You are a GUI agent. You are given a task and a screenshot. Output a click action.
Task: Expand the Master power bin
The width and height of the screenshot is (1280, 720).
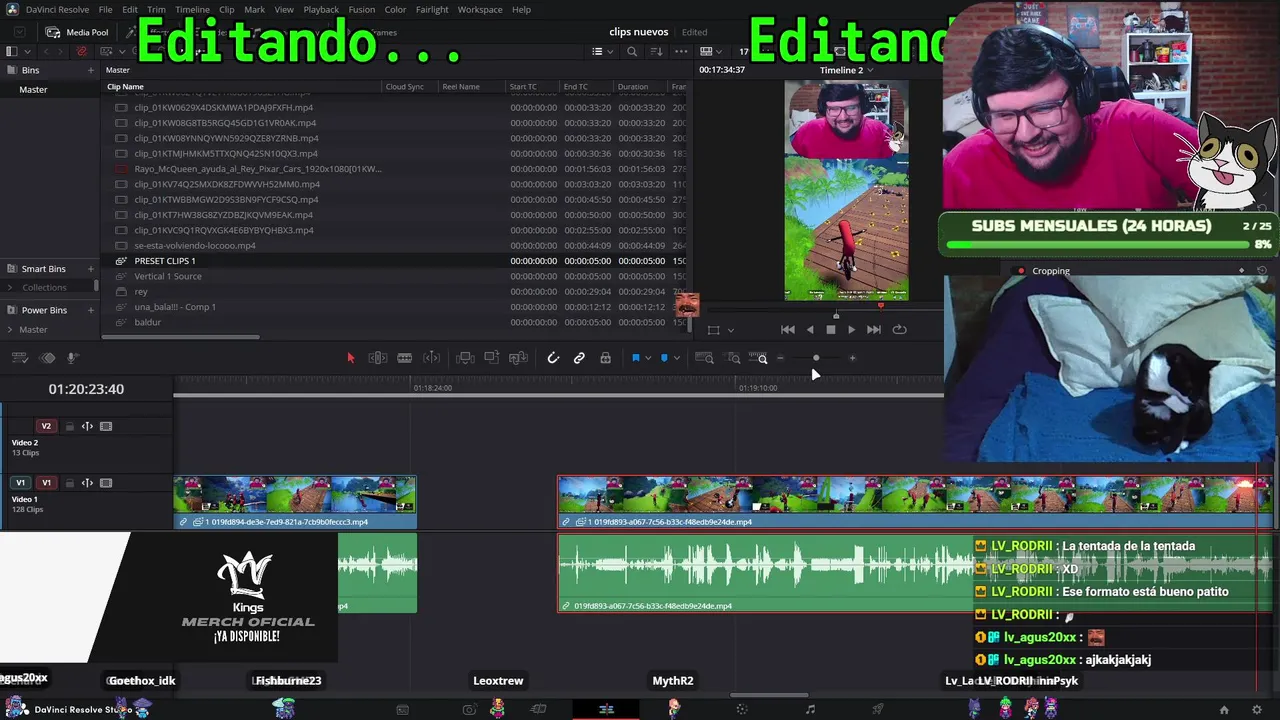click(11, 329)
